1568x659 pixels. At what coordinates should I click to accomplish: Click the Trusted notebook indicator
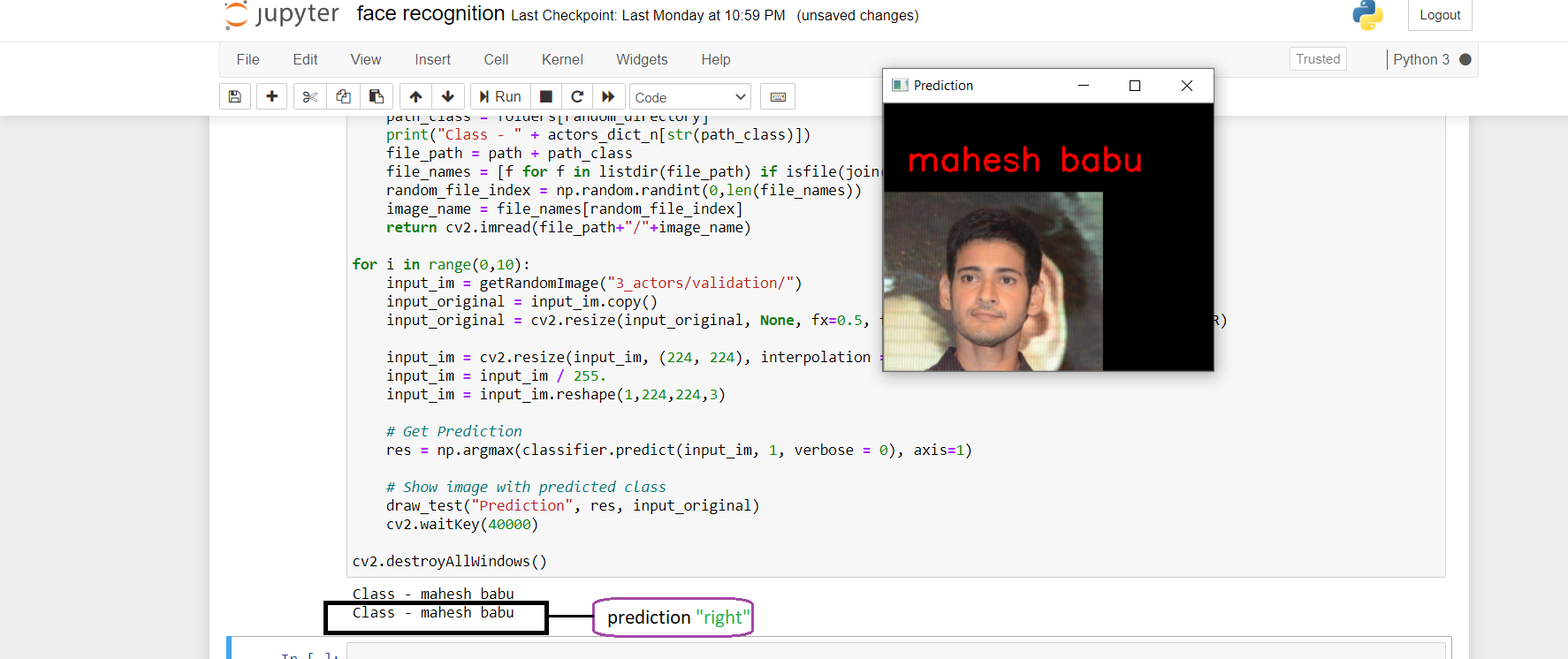pyautogui.click(x=1318, y=59)
